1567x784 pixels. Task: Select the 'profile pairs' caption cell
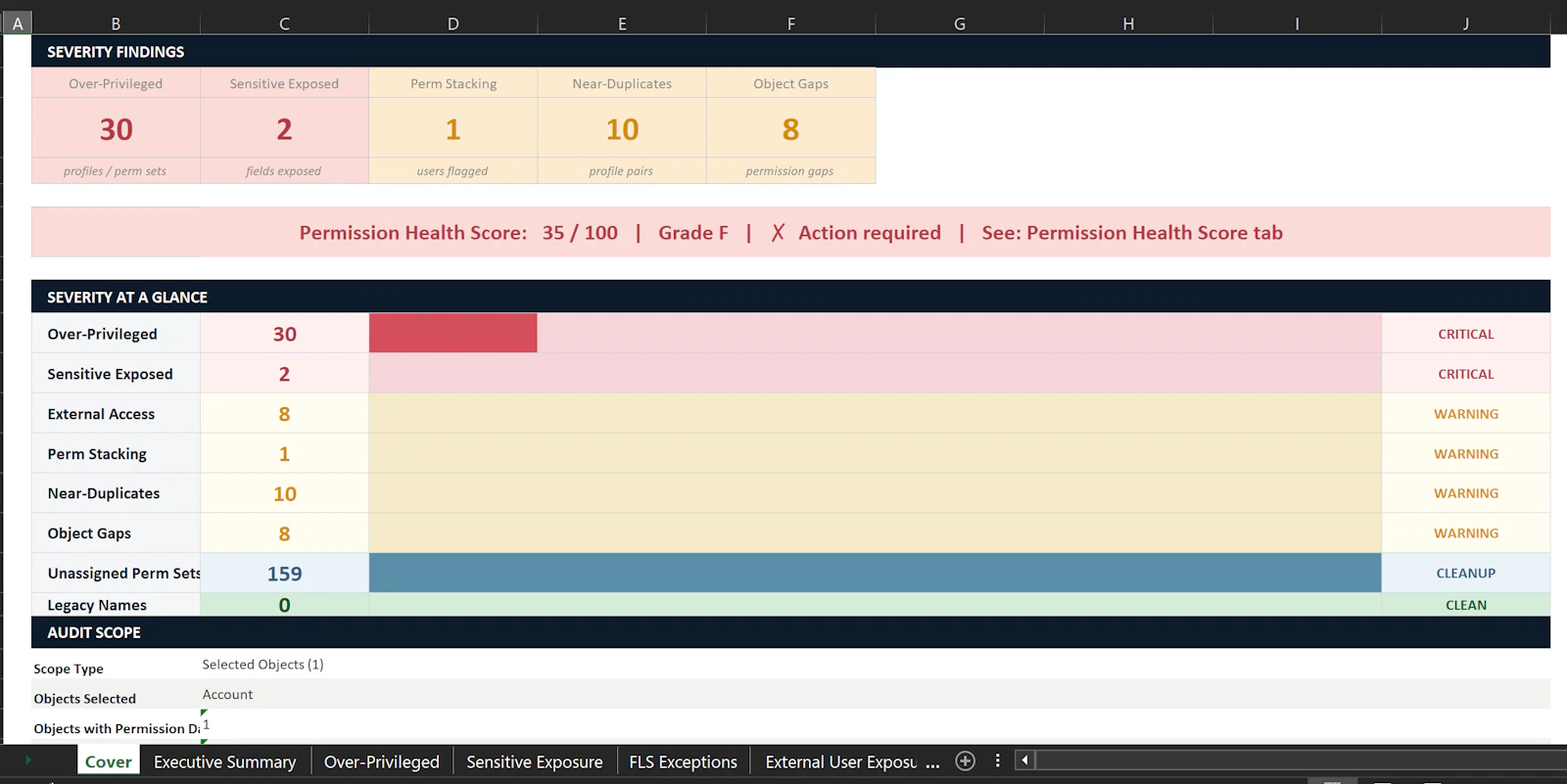tap(622, 170)
